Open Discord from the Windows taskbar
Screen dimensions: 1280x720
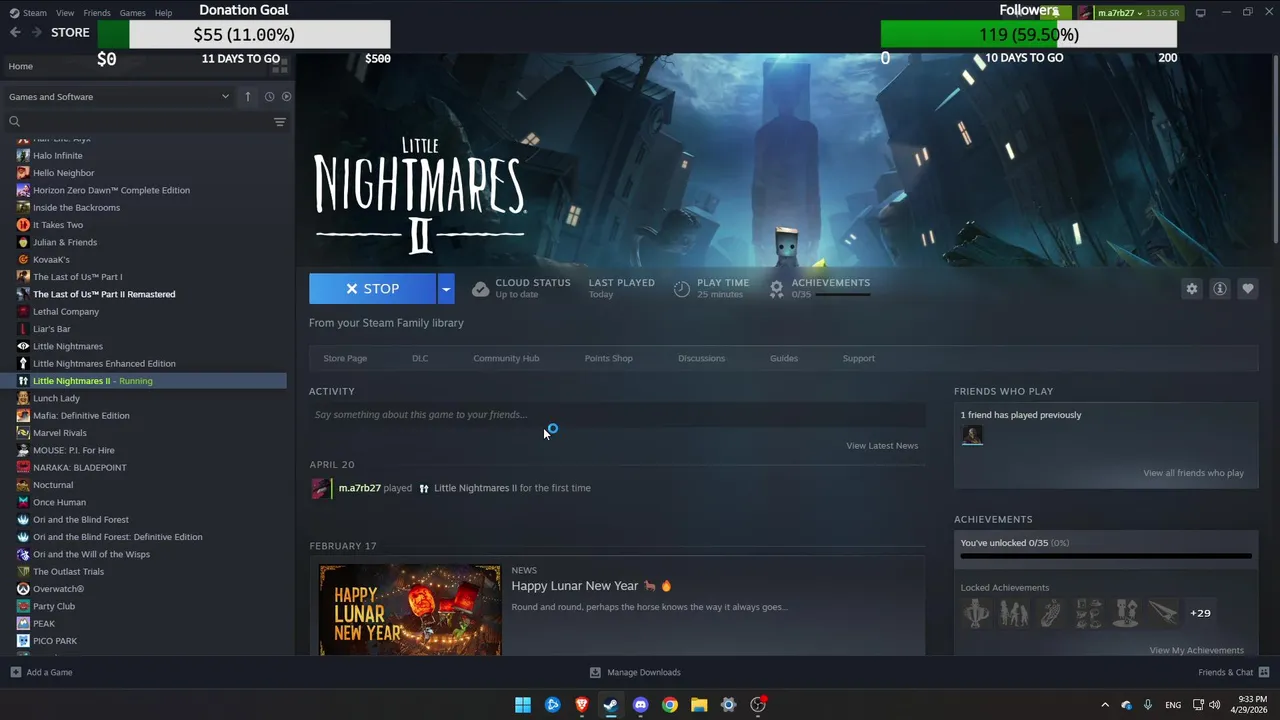(640, 705)
